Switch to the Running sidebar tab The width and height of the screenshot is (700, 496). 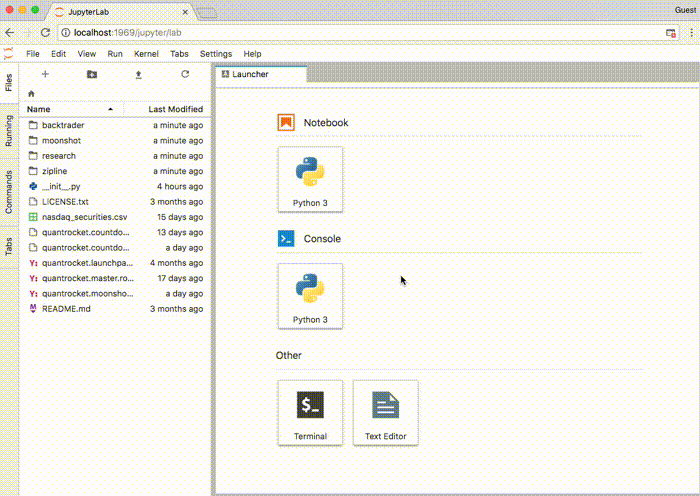coord(9,130)
